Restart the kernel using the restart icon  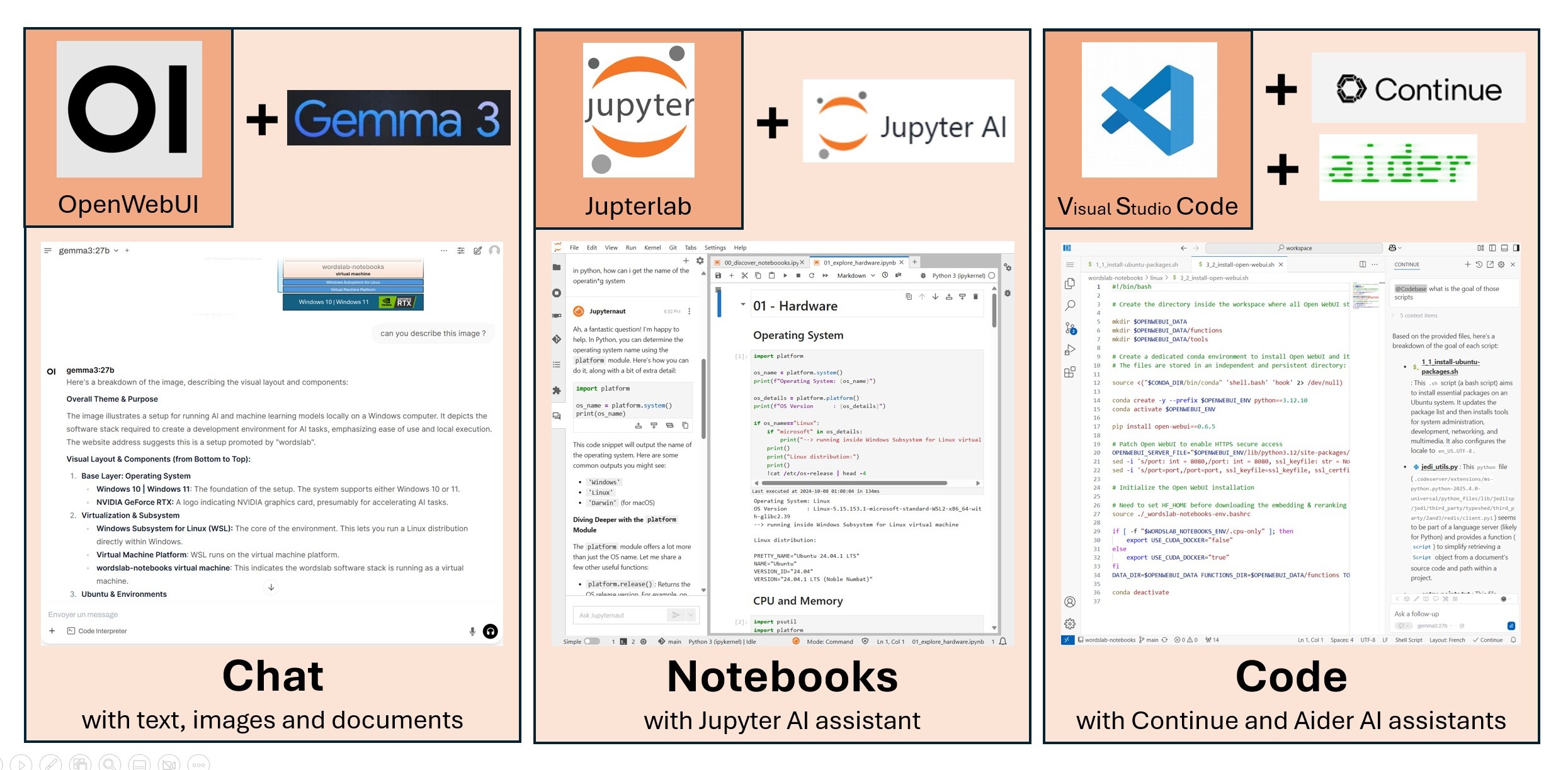coord(811,276)
